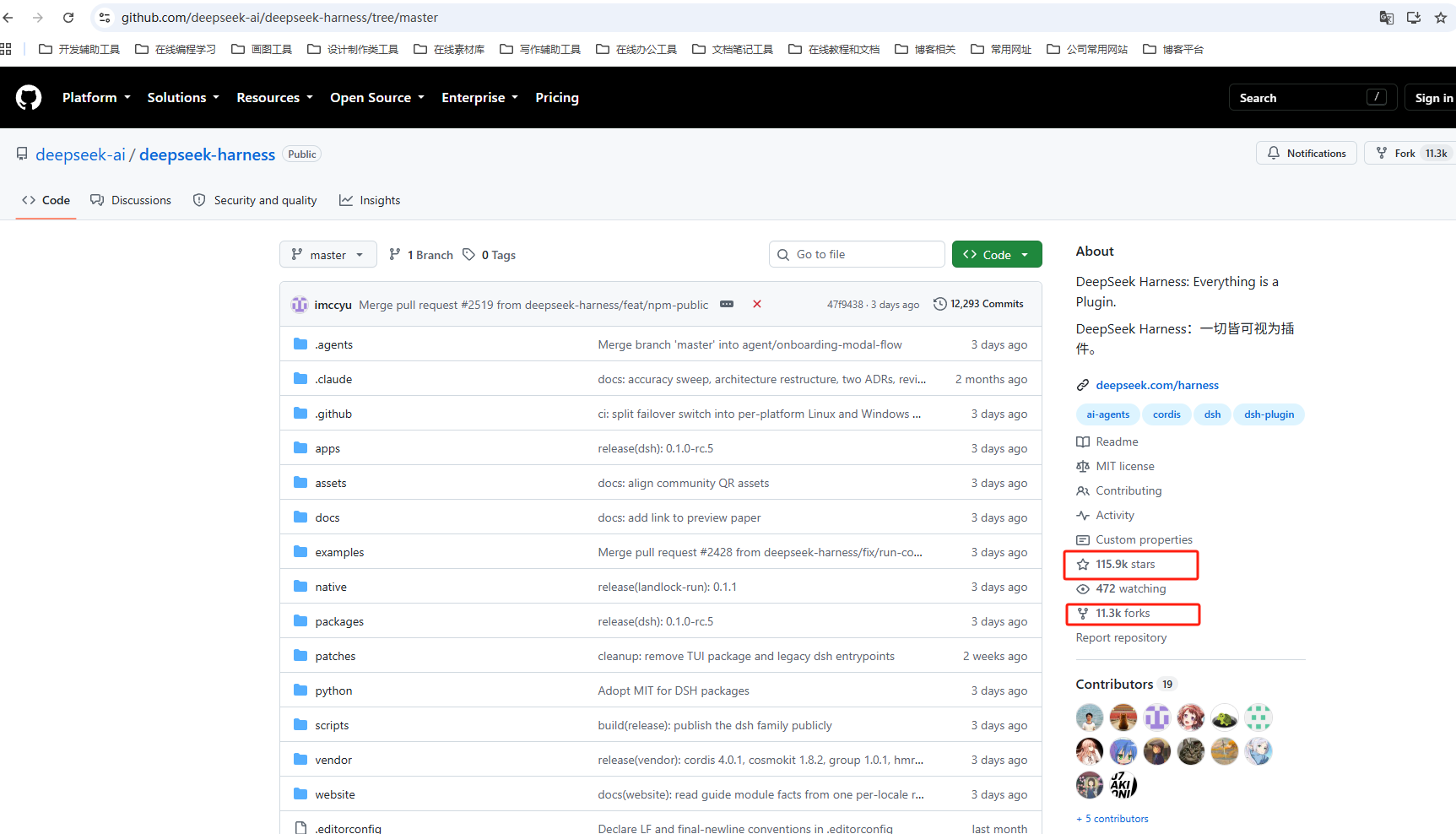The image size is (1456, 834).
Task: Open Security and quality tab
Action: point(255,200)
